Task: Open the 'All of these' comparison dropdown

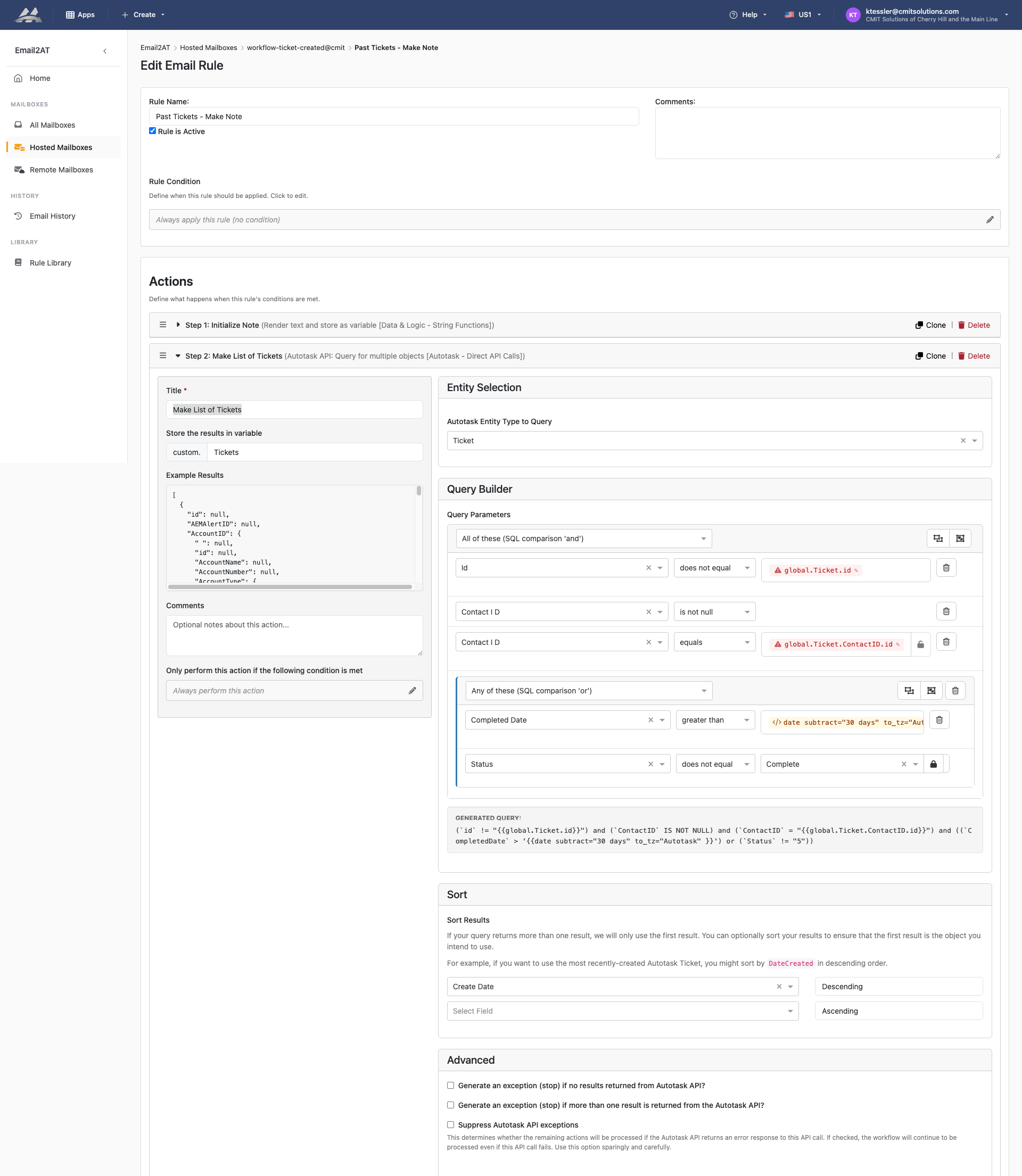Action: coord(583,538)
